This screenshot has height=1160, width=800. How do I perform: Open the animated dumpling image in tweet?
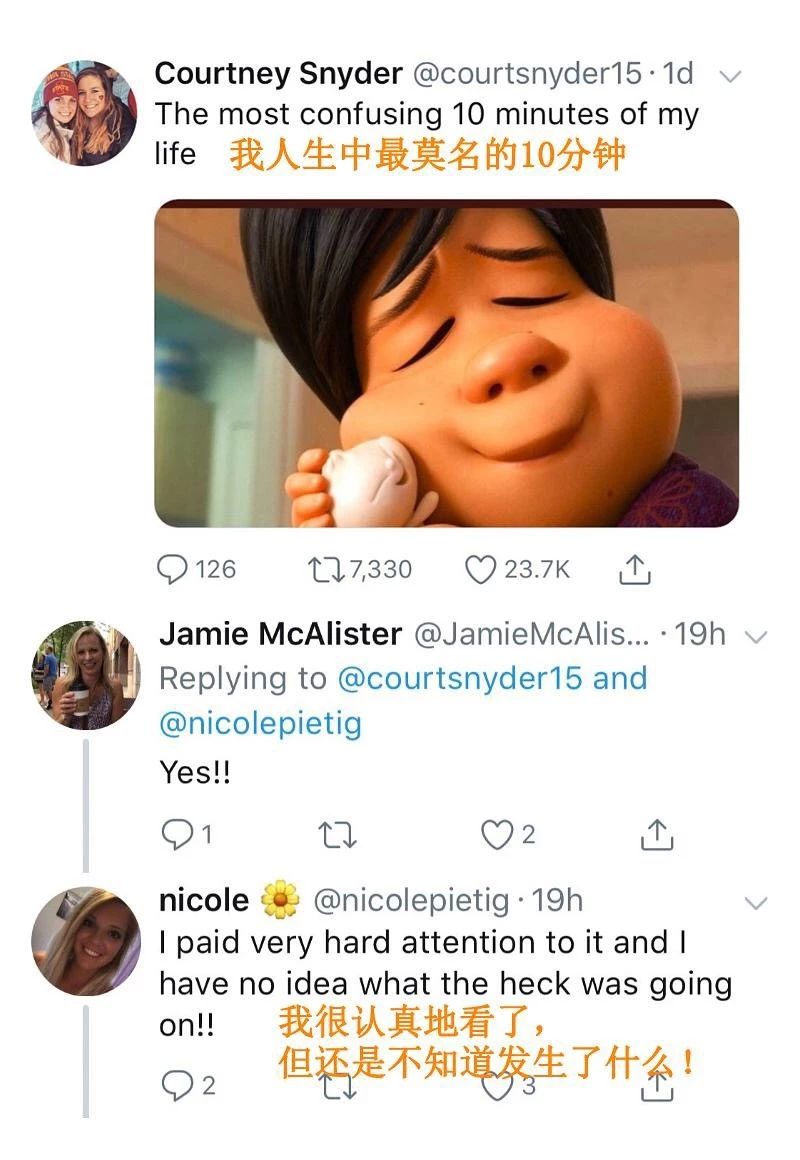[446, 363]
